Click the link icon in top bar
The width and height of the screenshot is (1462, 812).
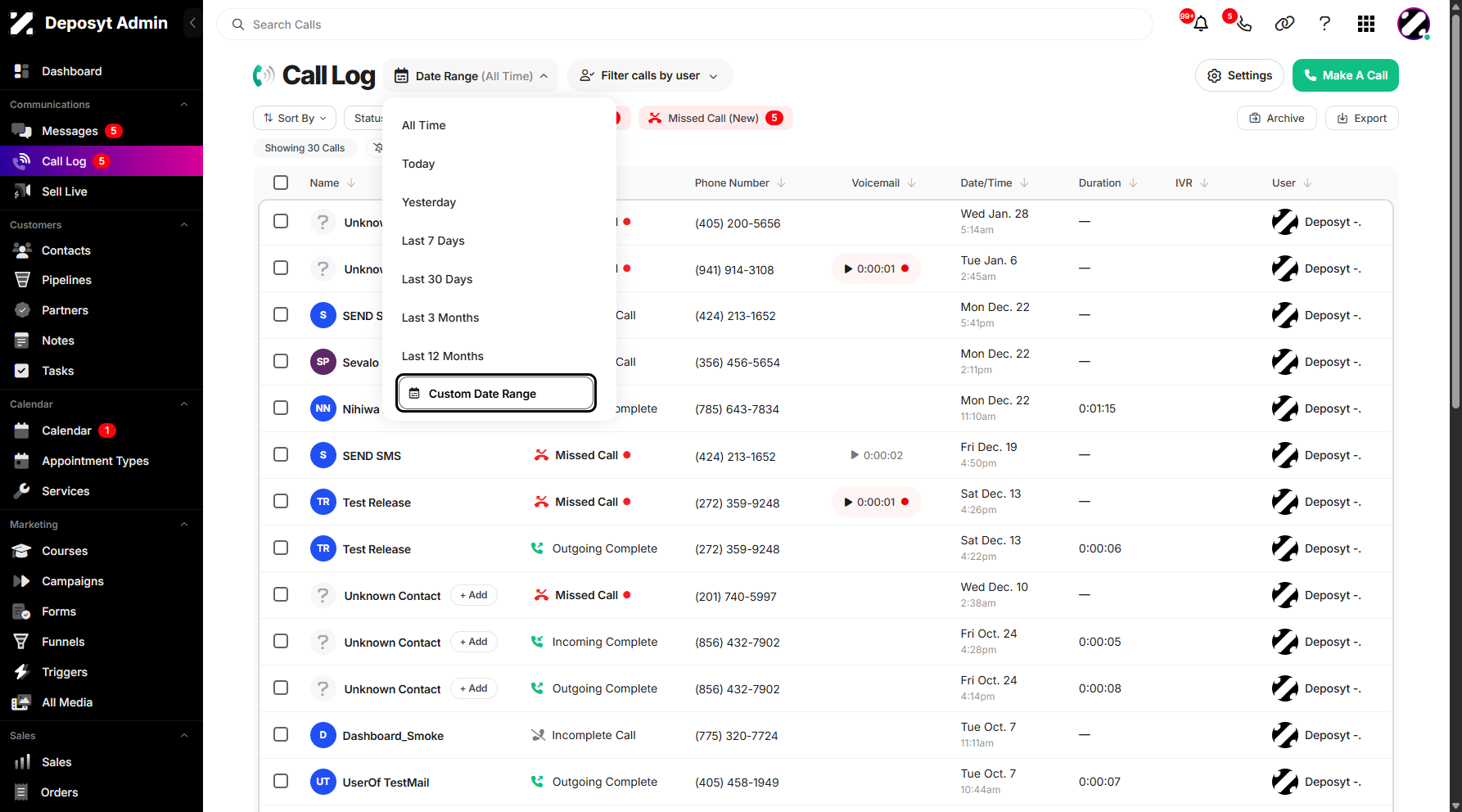click(1284, 24)
